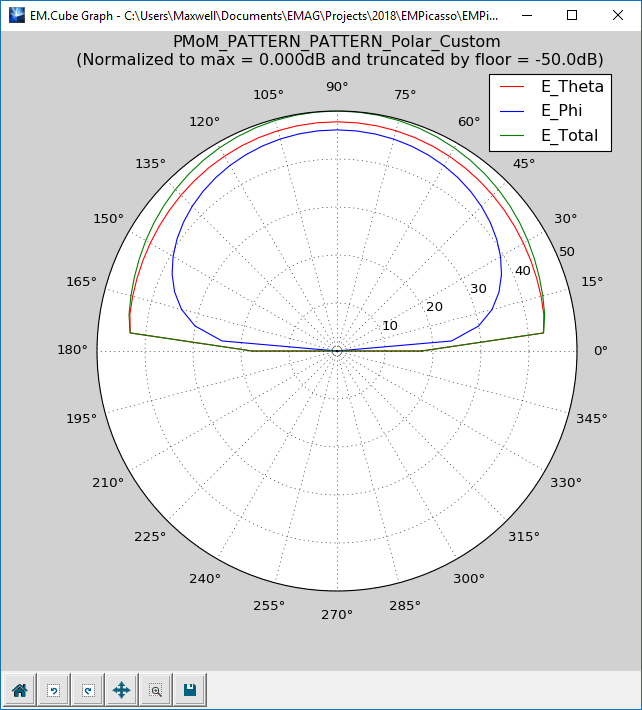Click the normalization subtitle text

click(340, 60)
